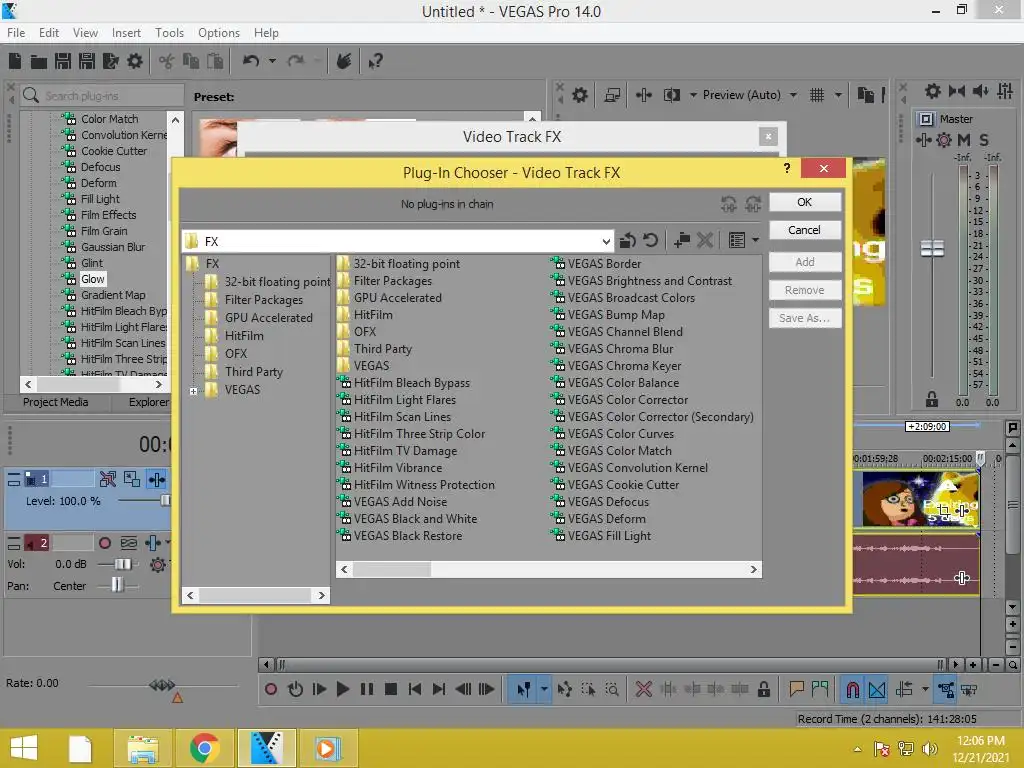The width and height of the screenshot is (1024, 768).
Task: Select the Envelope Edit tool
Action: (565, 689)
